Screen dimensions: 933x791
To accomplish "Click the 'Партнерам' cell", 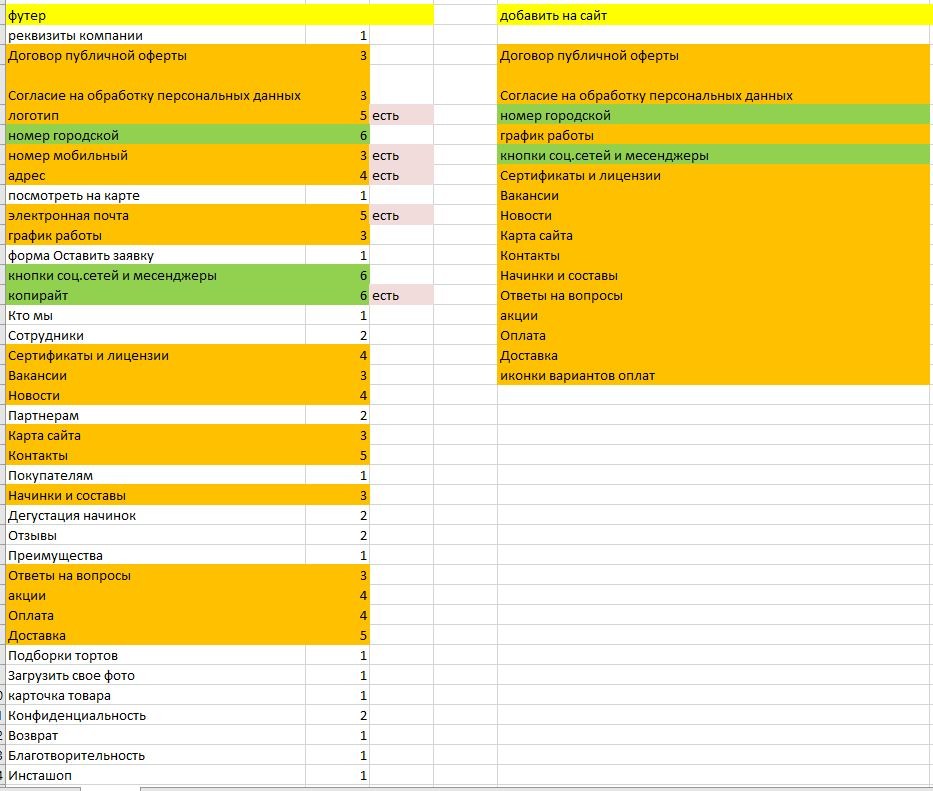I will [x=155, y=415].
